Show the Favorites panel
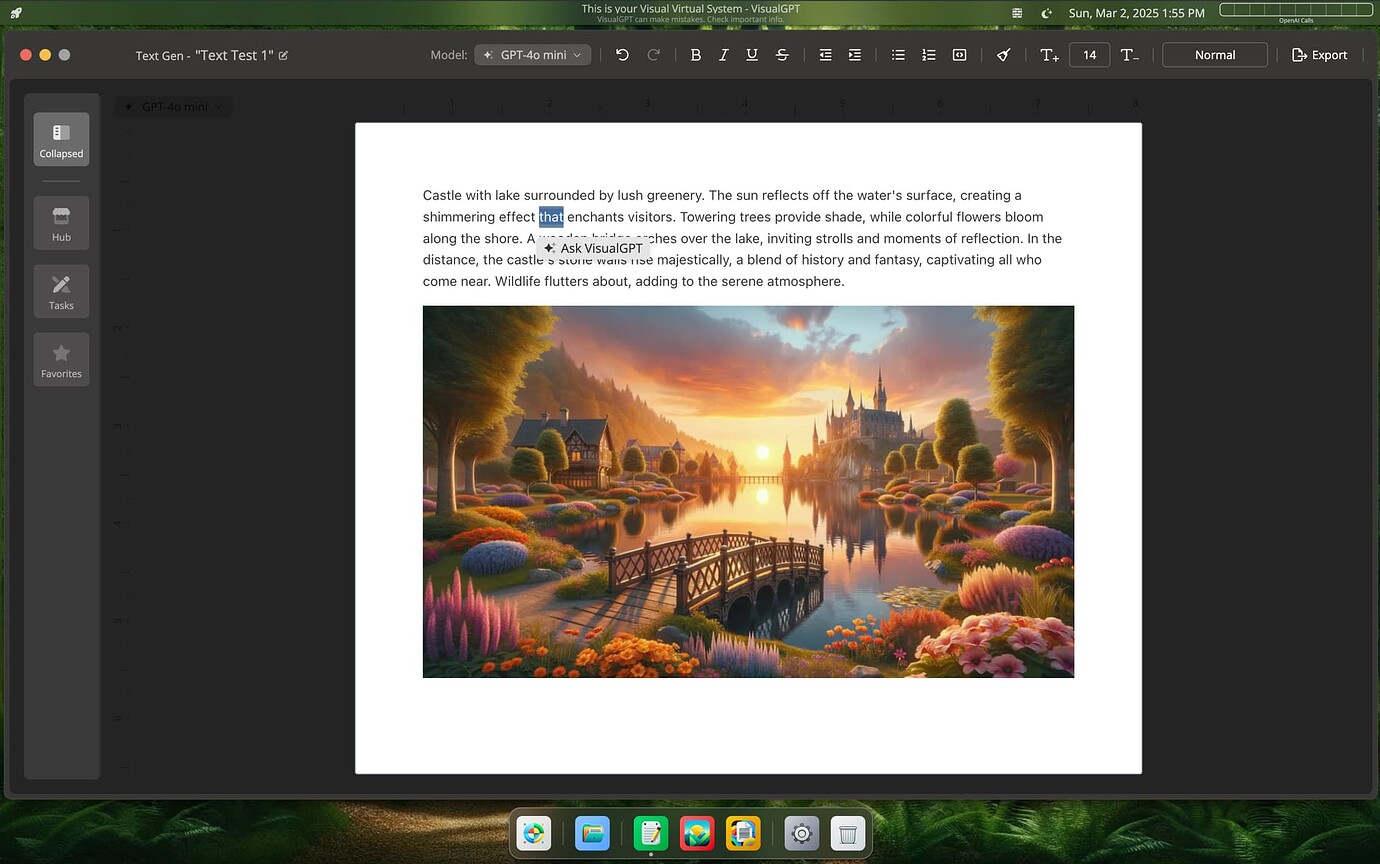 pyautogui.click(x=61, y=359)
